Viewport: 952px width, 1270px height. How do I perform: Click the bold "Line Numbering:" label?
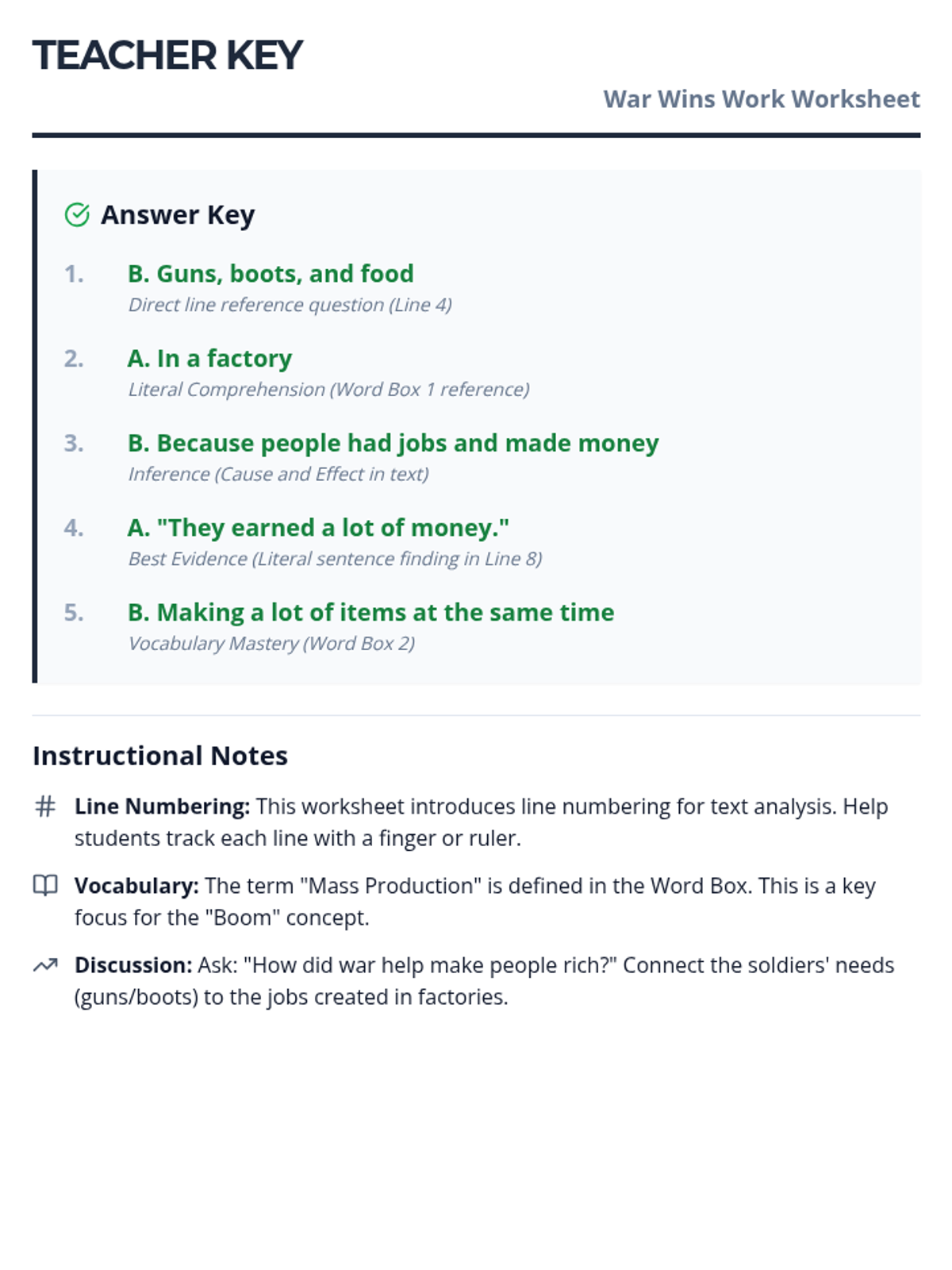(x=162, y=806)
